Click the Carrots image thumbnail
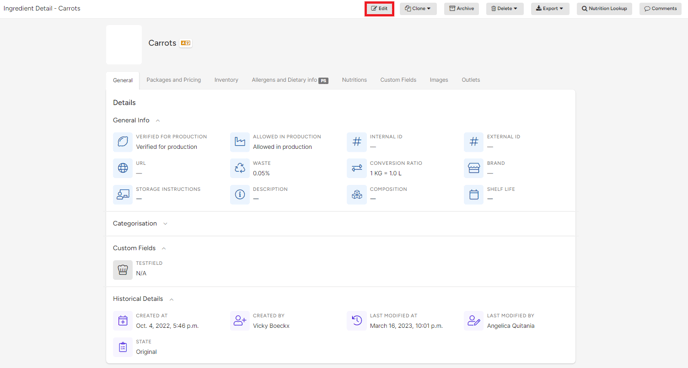 [x=124, y=45]
